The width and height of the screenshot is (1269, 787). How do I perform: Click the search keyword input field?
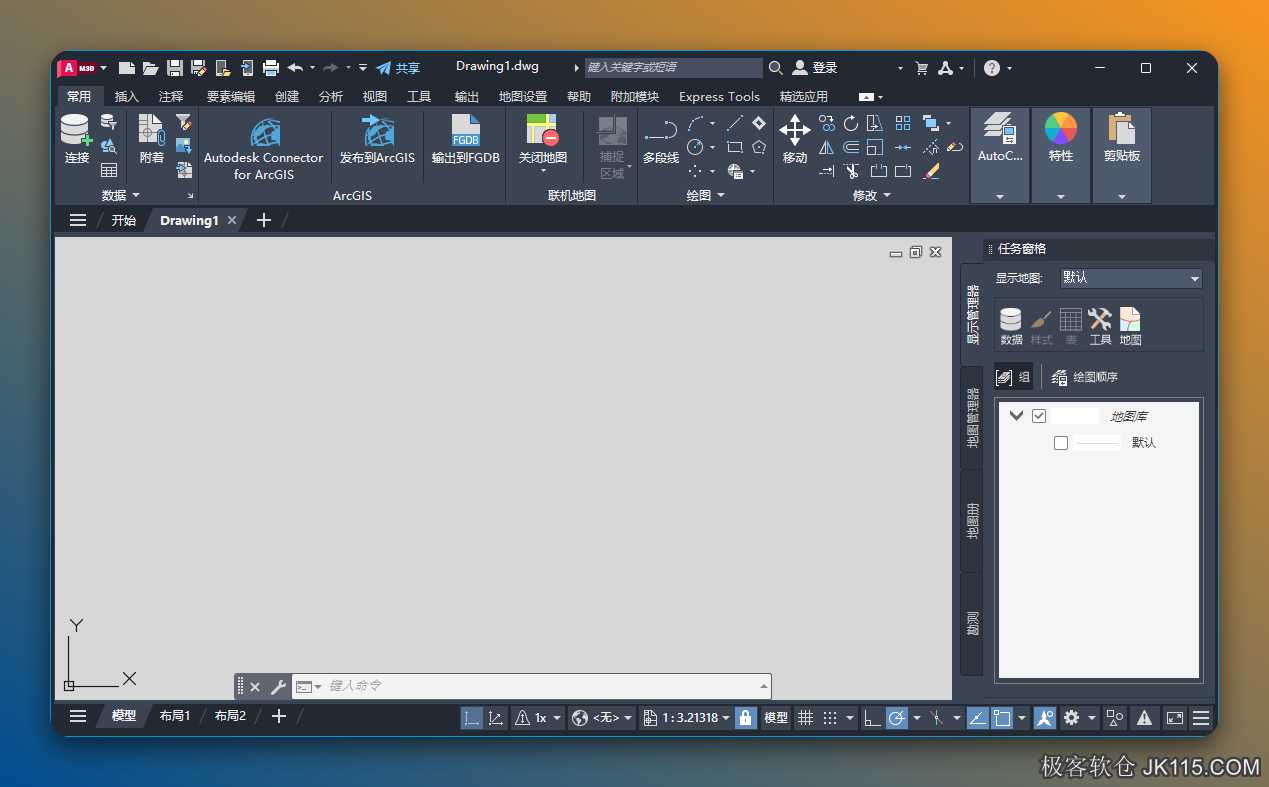click(x=673, y=67)
